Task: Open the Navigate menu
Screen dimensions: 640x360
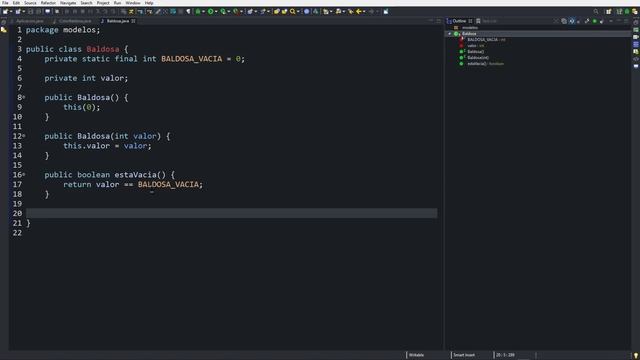Action: (68, 3)
